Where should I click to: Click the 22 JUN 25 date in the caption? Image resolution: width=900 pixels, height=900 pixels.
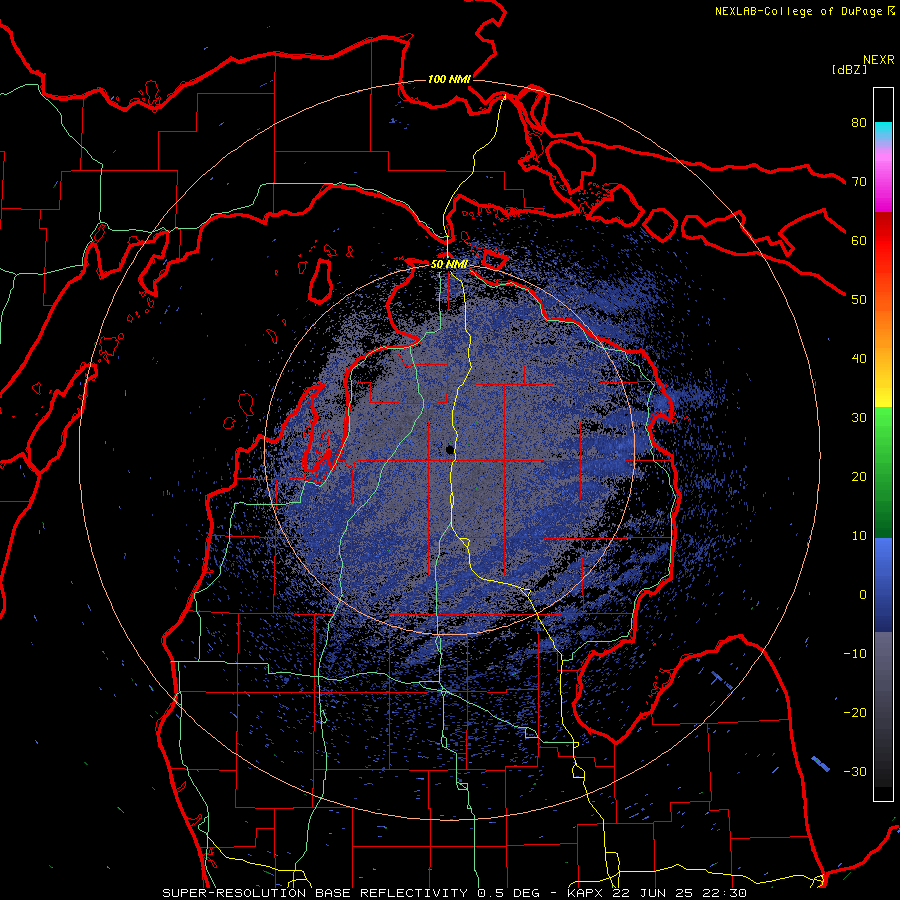point(653,893)
